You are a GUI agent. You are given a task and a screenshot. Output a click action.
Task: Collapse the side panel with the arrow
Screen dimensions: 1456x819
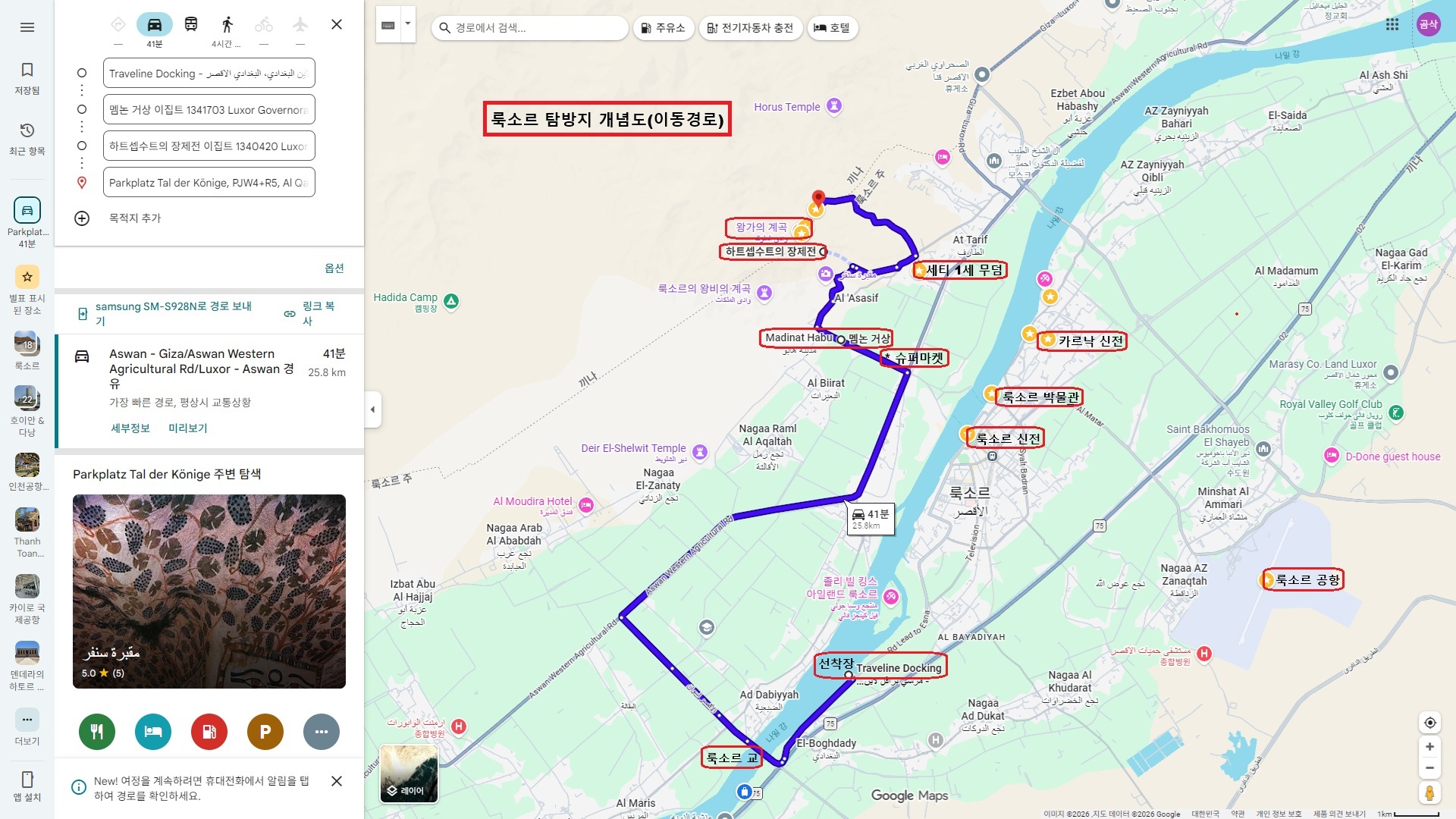(x=372, y=409)
